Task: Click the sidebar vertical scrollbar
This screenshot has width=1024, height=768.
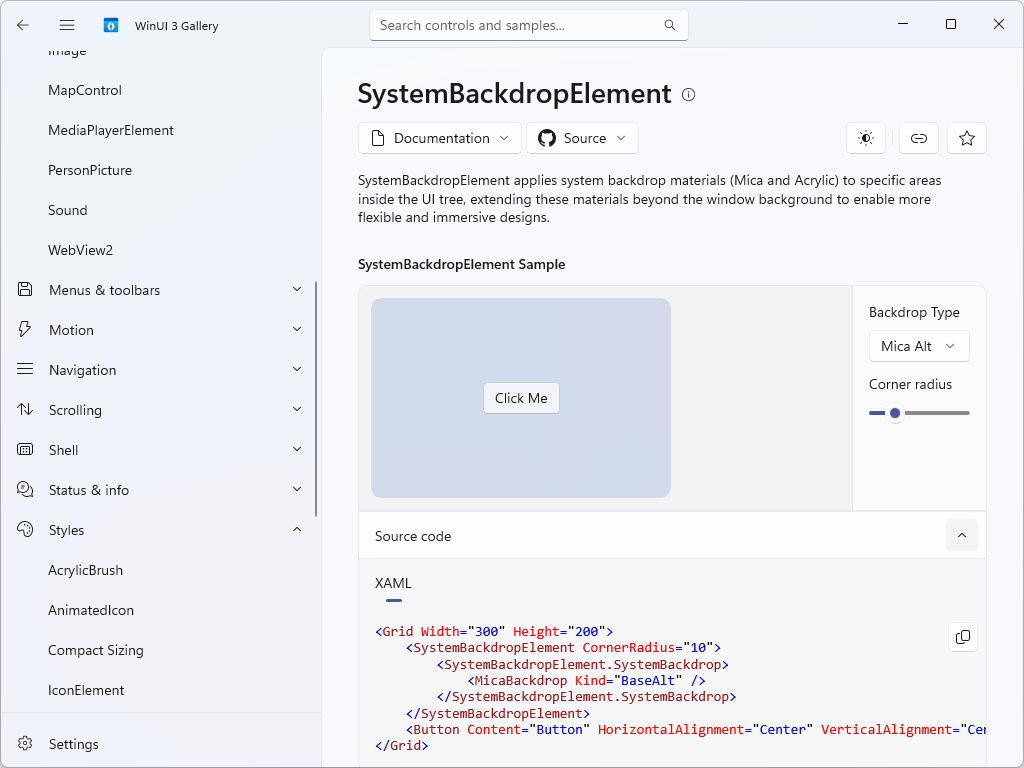Action: 316,398
